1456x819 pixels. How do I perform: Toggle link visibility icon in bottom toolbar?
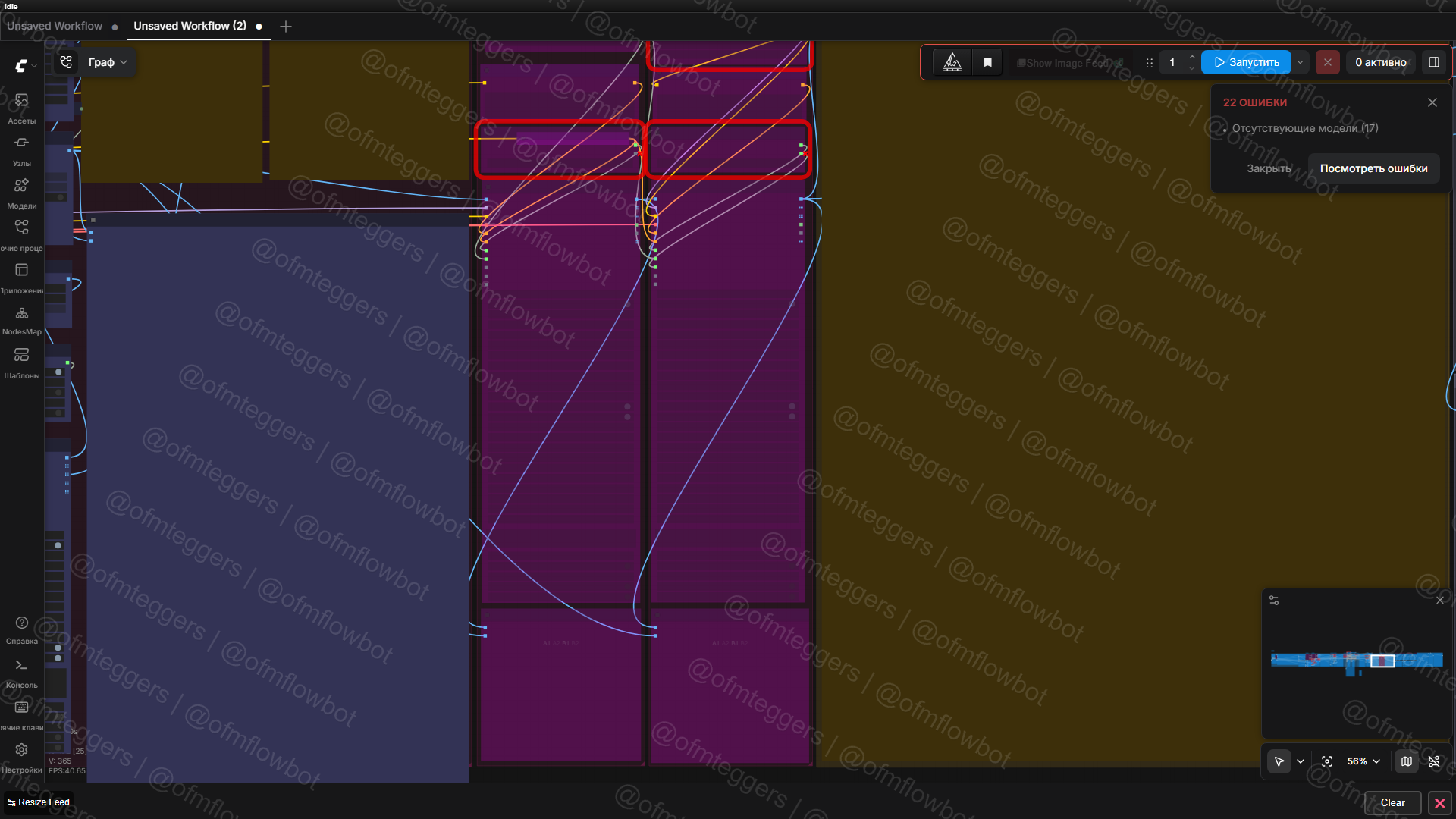[x=1434, y=761]
